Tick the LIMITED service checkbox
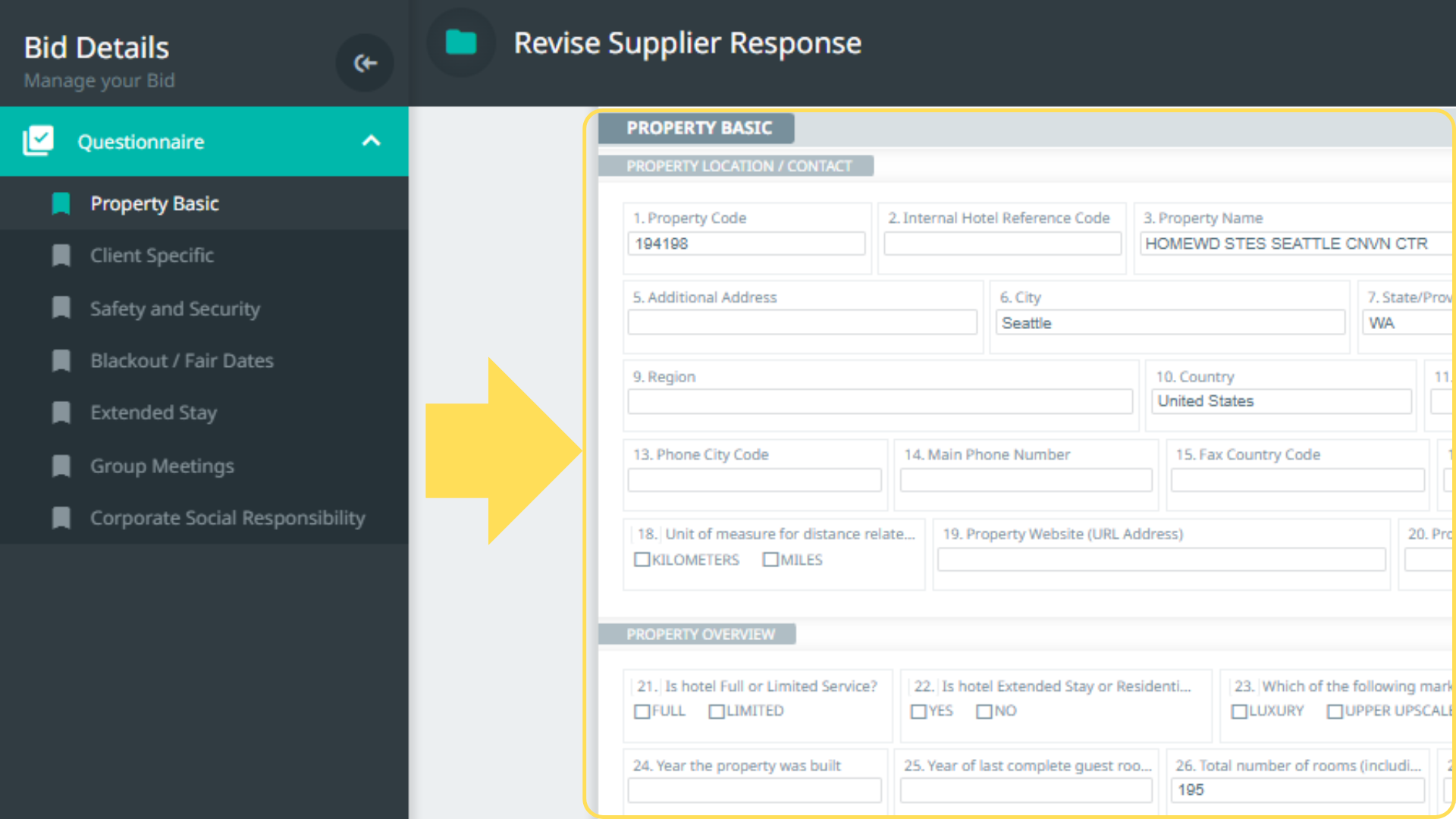This screenshot has height=819, width=1456. pos(716,711)
